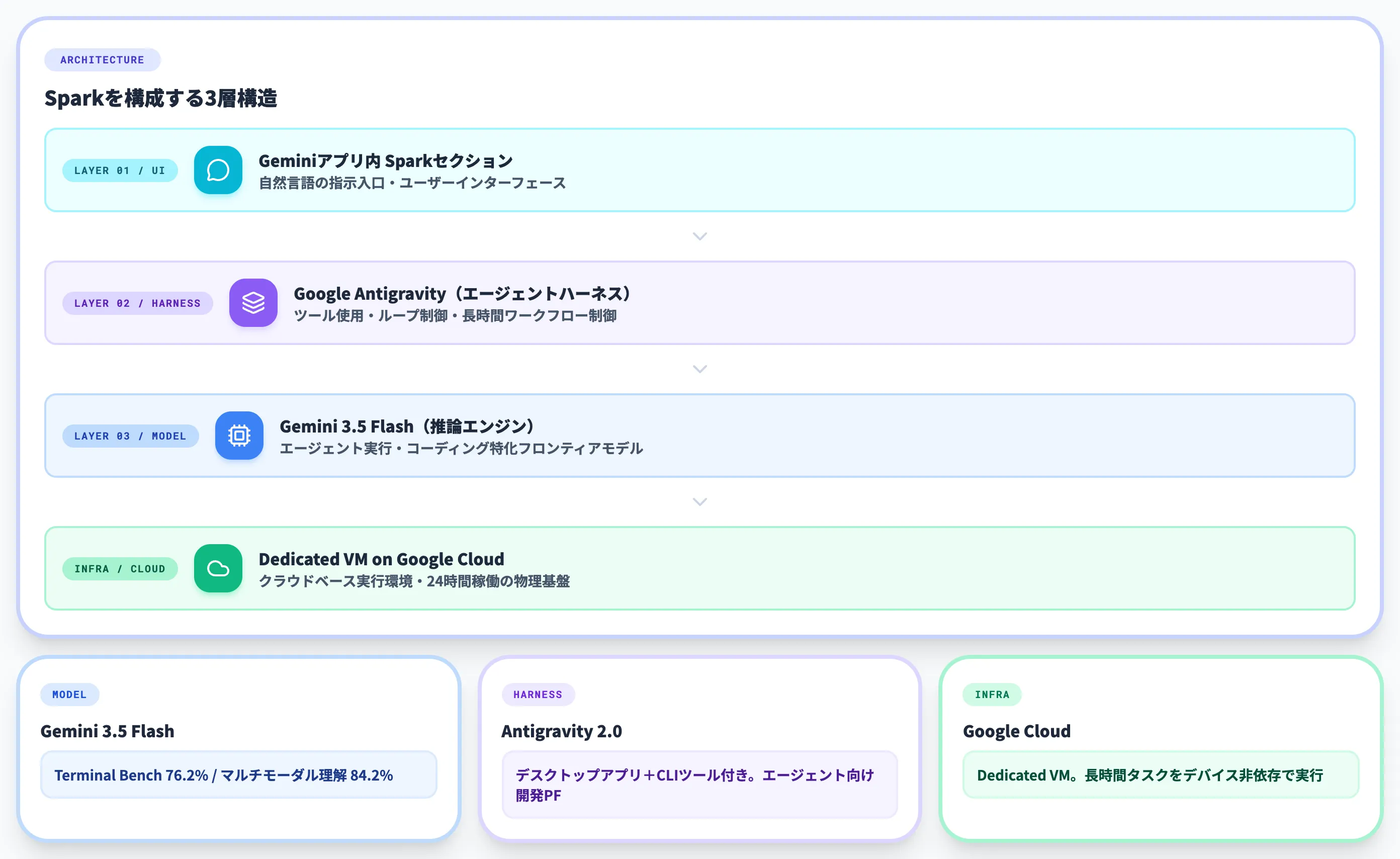Screen dimensions: 1400x859
Task: Click the LAYER 02 / HARNESS tag
Action: (x=137, y=303)
